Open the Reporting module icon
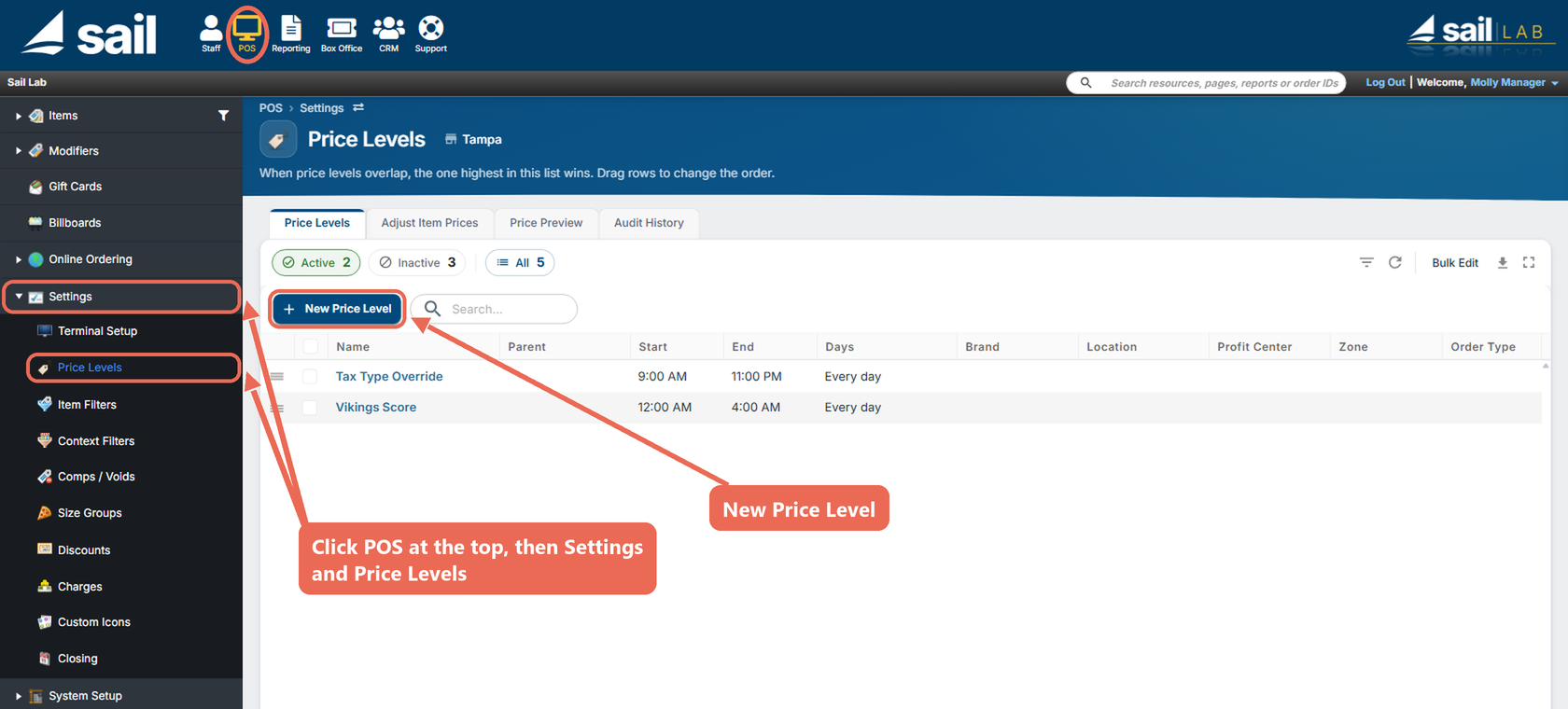Screen dimensions: 1568x709 [x=291, y=34]
